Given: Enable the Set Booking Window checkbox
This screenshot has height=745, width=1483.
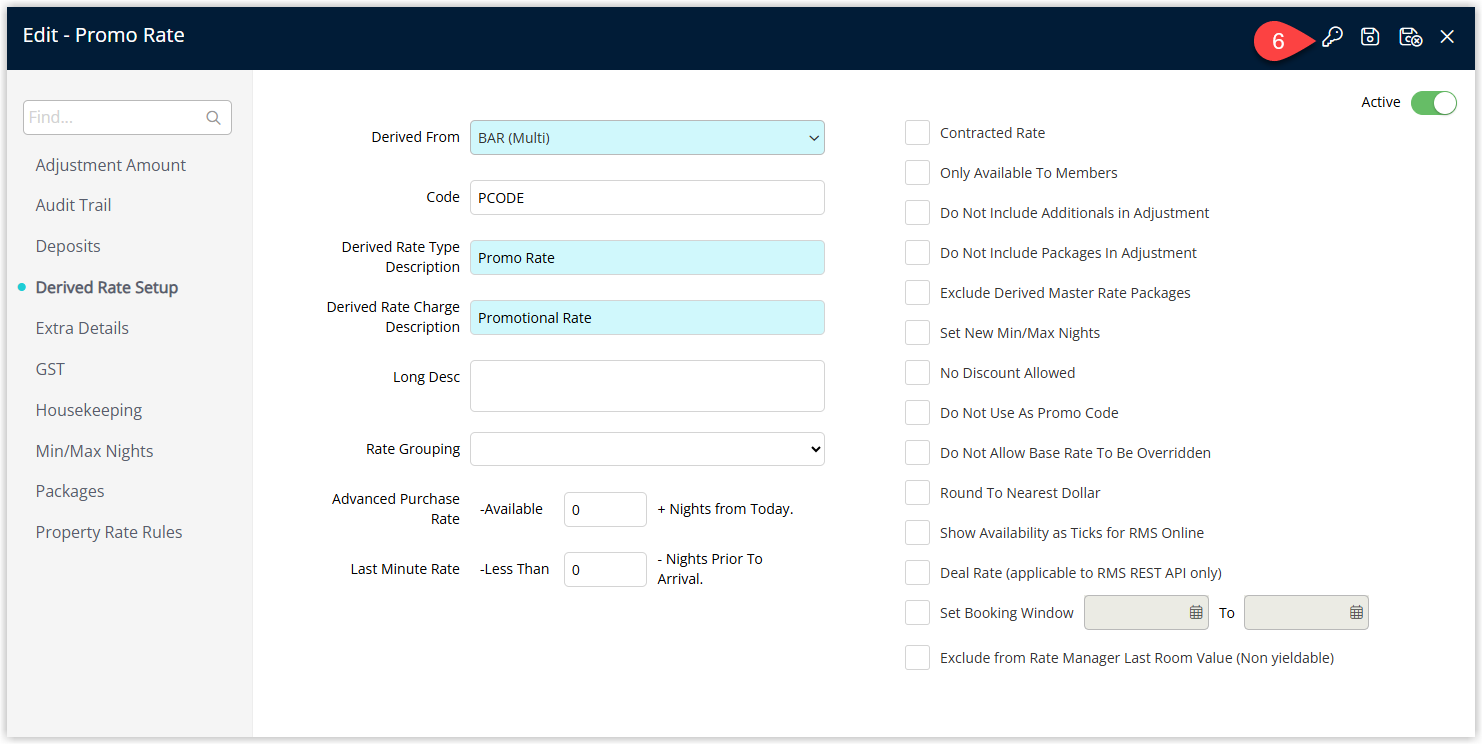Looking at the screenshot, I should pyautogui.click(x=917, y=613).
